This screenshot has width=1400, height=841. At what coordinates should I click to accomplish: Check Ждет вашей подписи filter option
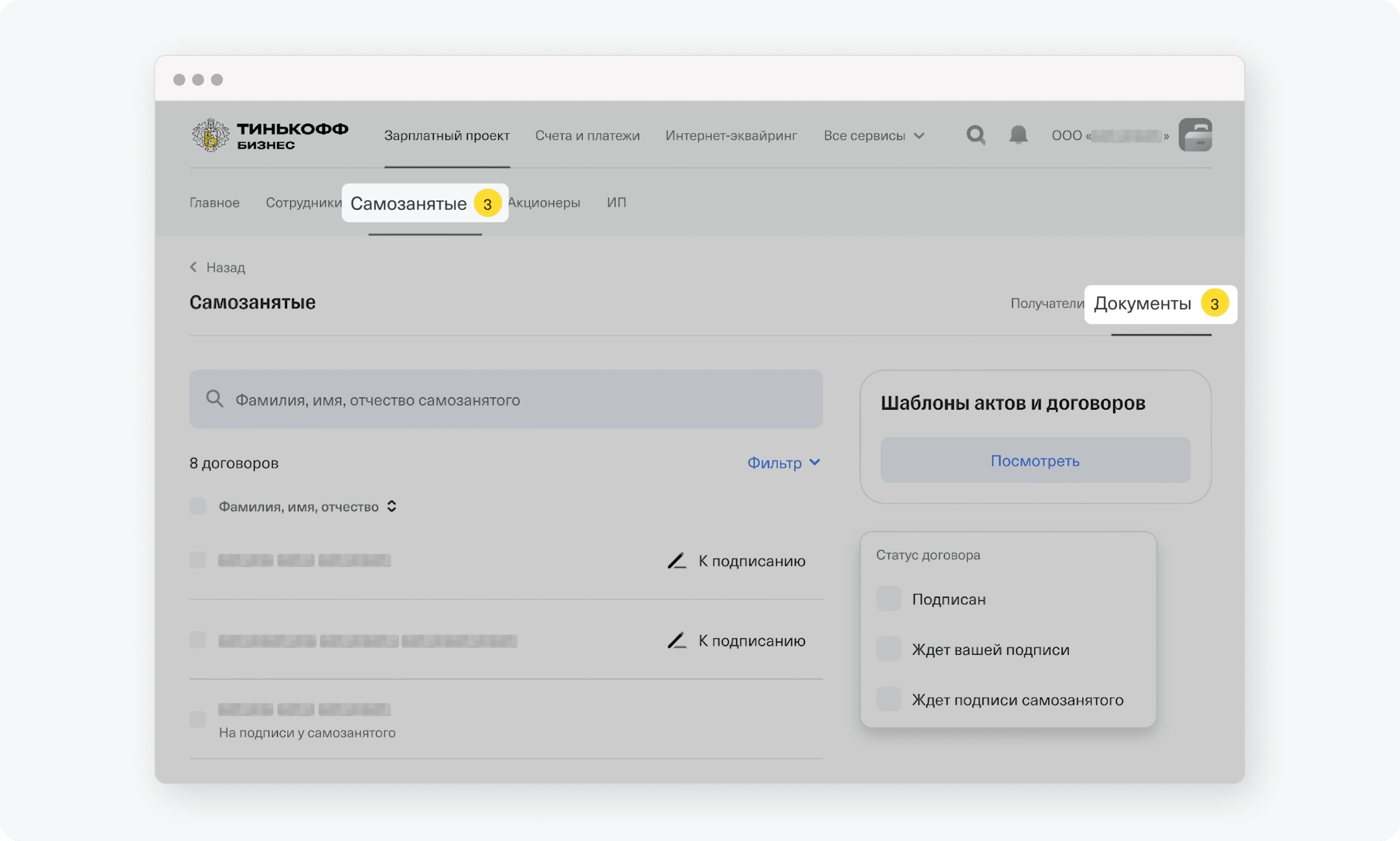(x=889, y=650)
